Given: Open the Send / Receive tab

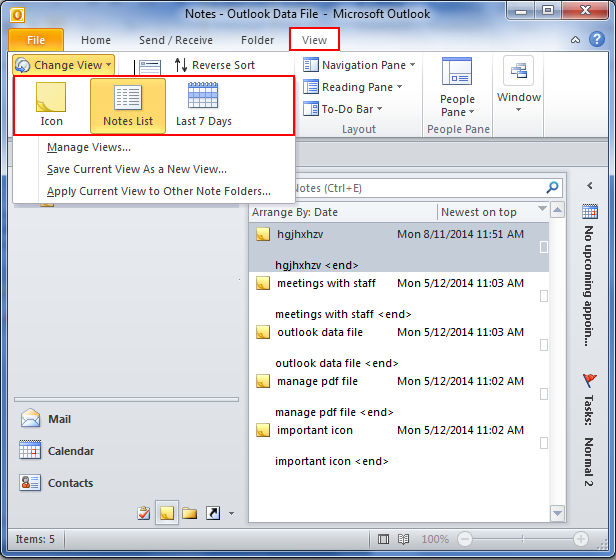Looking at the screenshot, I should click(x=176, y=40).
